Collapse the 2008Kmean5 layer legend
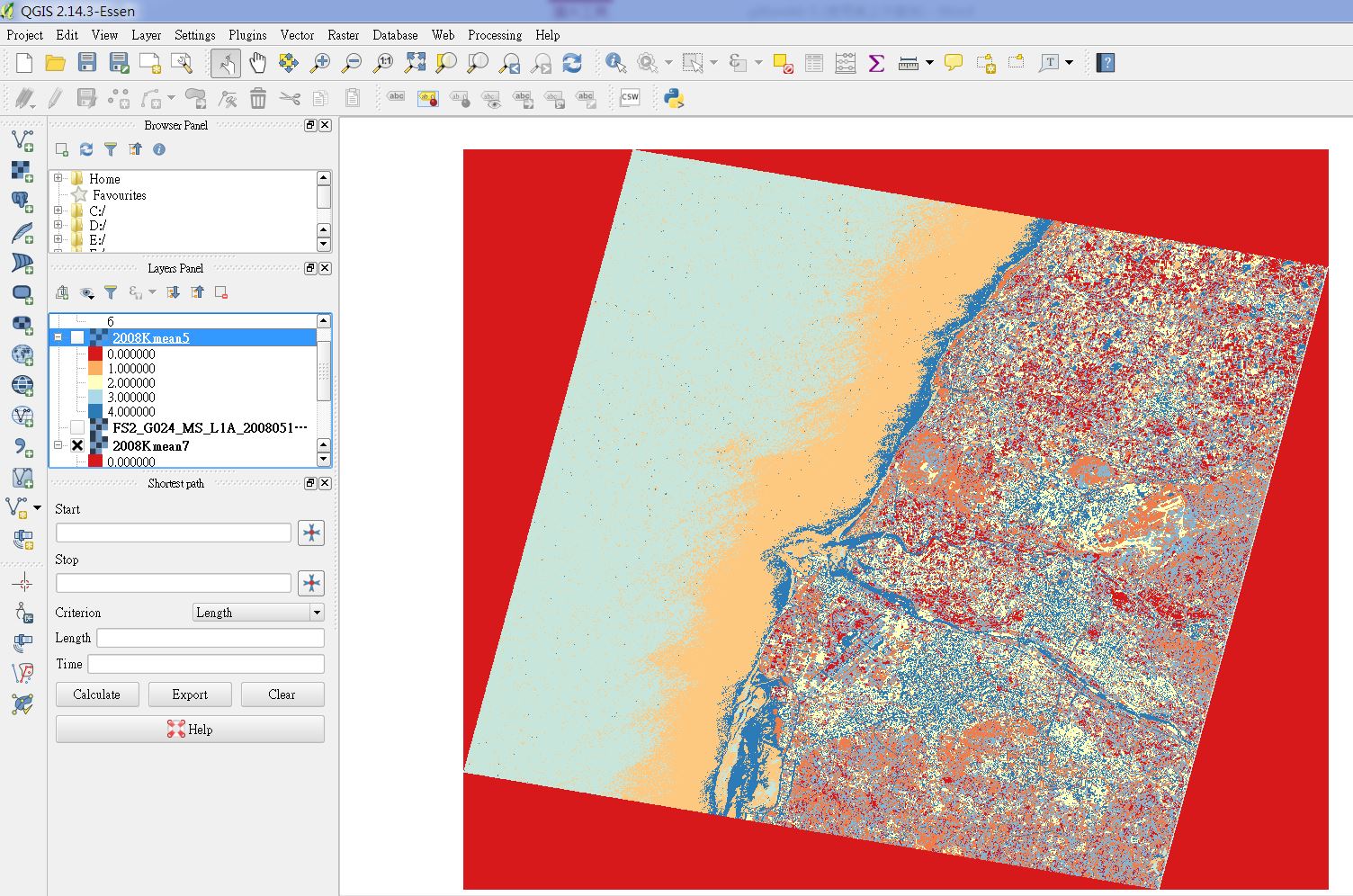This screenshot has width=1353, height=896. pyautogui.click(x=58, y=338)
